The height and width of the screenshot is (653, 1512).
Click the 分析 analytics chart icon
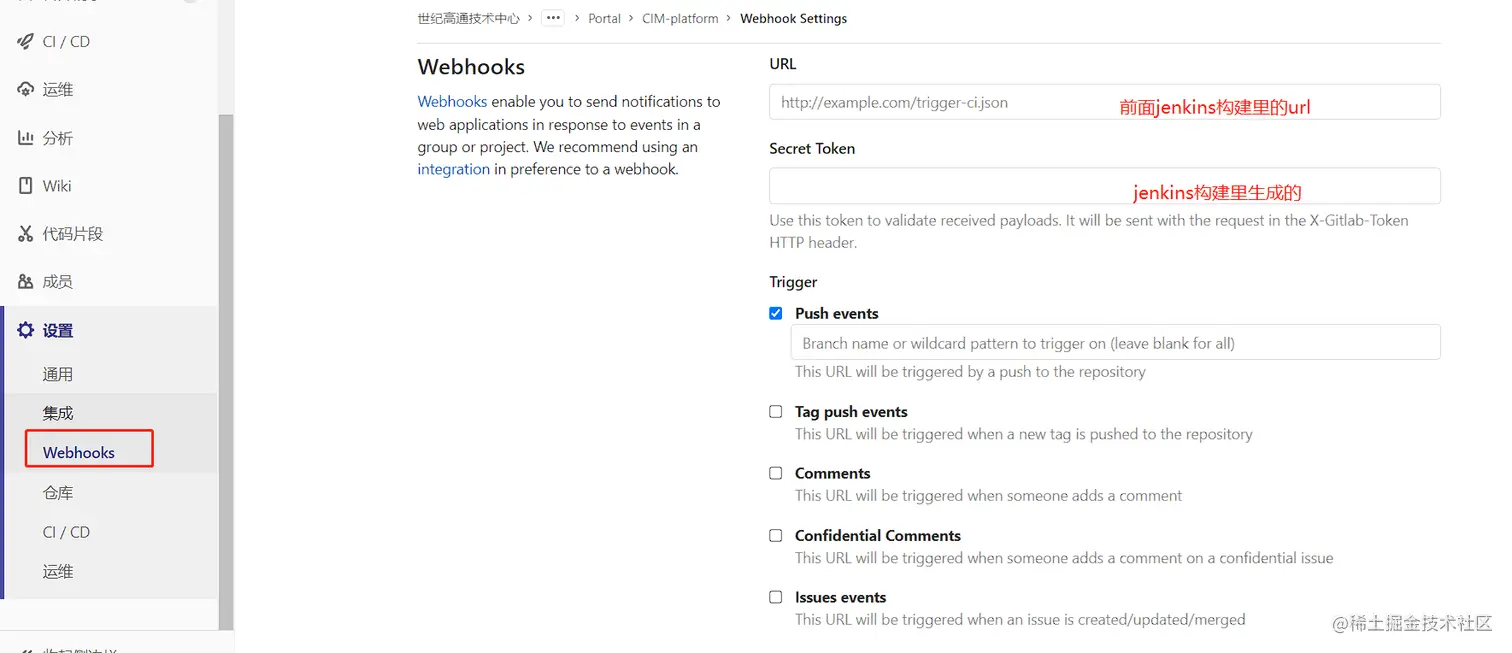coord(26,138)
